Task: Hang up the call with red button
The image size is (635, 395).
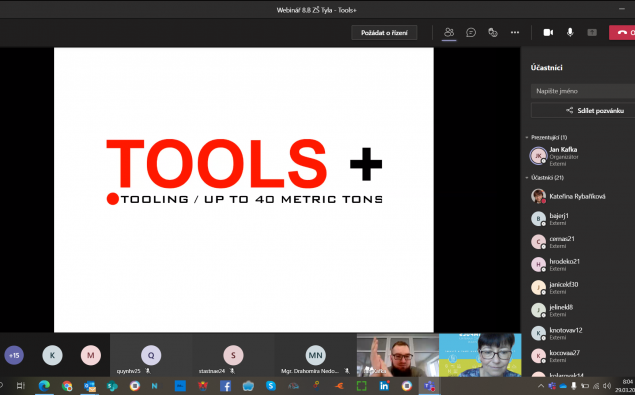Action: coord(622,32)
